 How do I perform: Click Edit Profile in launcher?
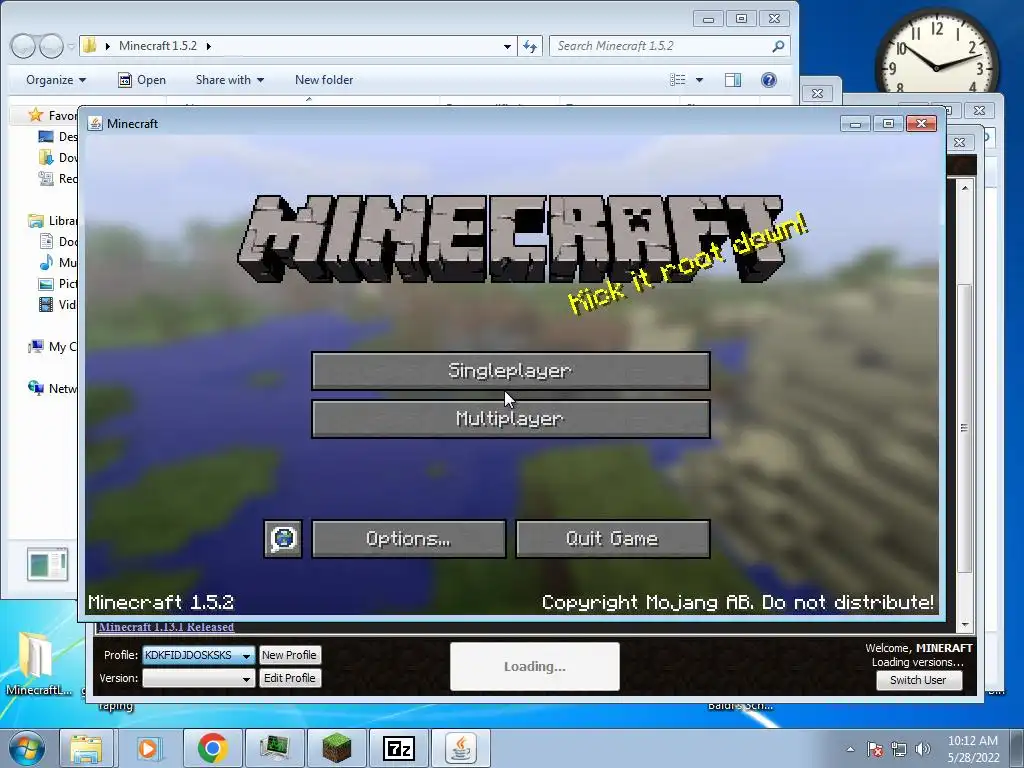click(x=289, y=679)
